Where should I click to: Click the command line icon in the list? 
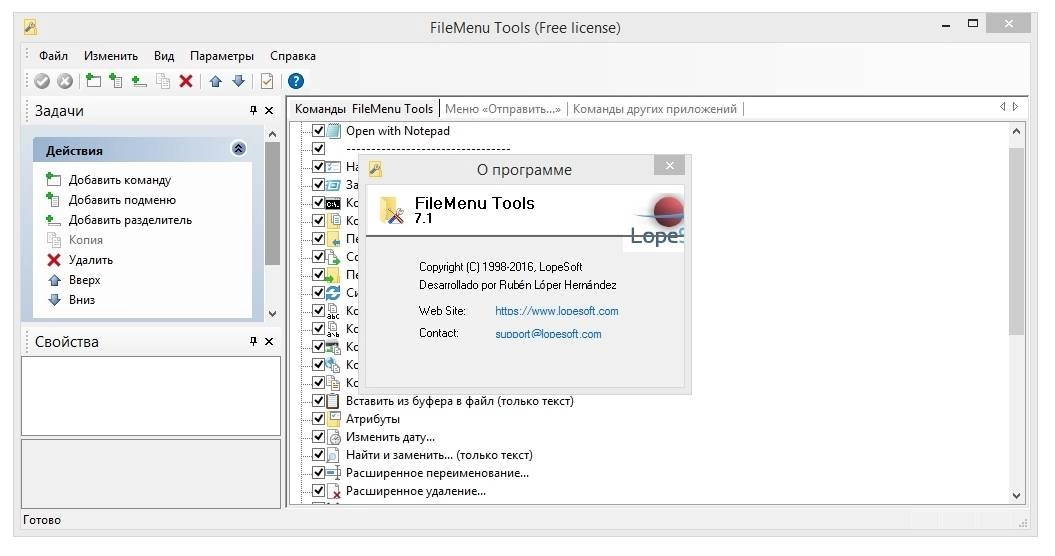pos(333,203)
